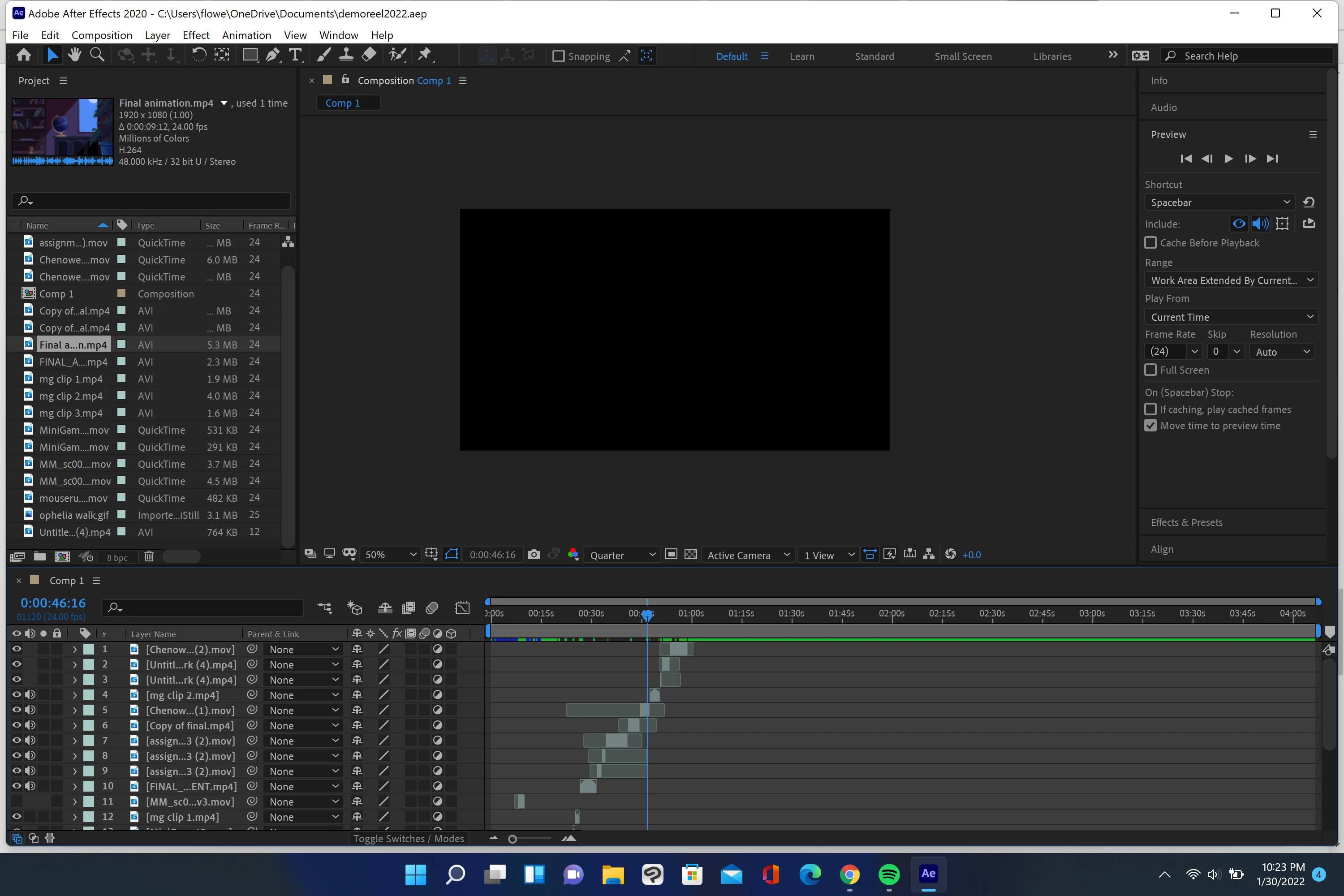This screenshot has height=896, width=1344.
Task: Click the Take Snapshot camera icon
Action: 534,554
